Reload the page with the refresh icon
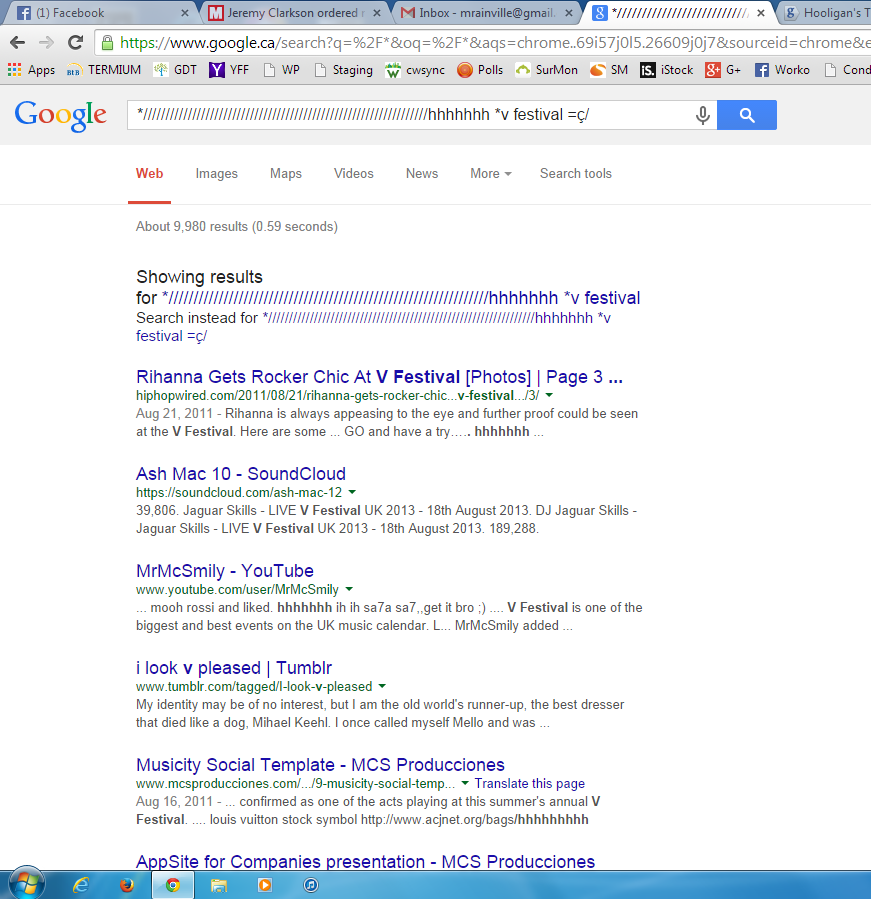 [x=75, y=42]
